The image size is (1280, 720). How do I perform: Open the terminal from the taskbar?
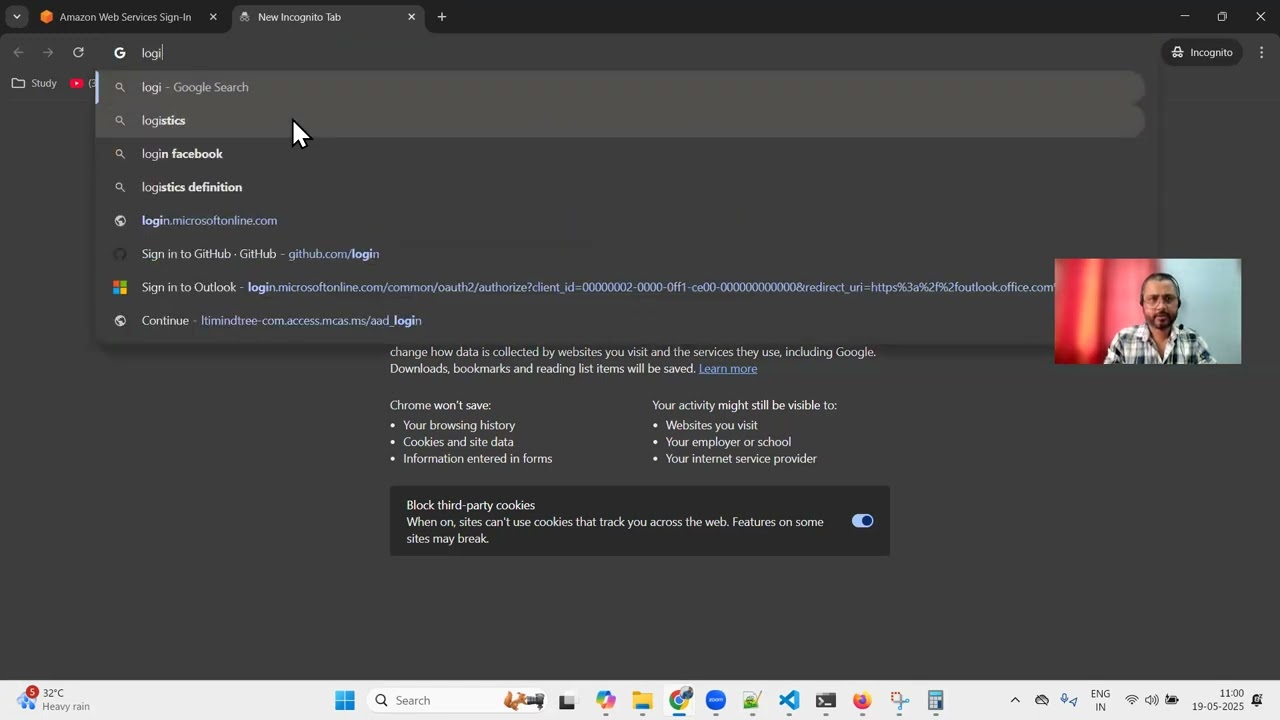825,701
